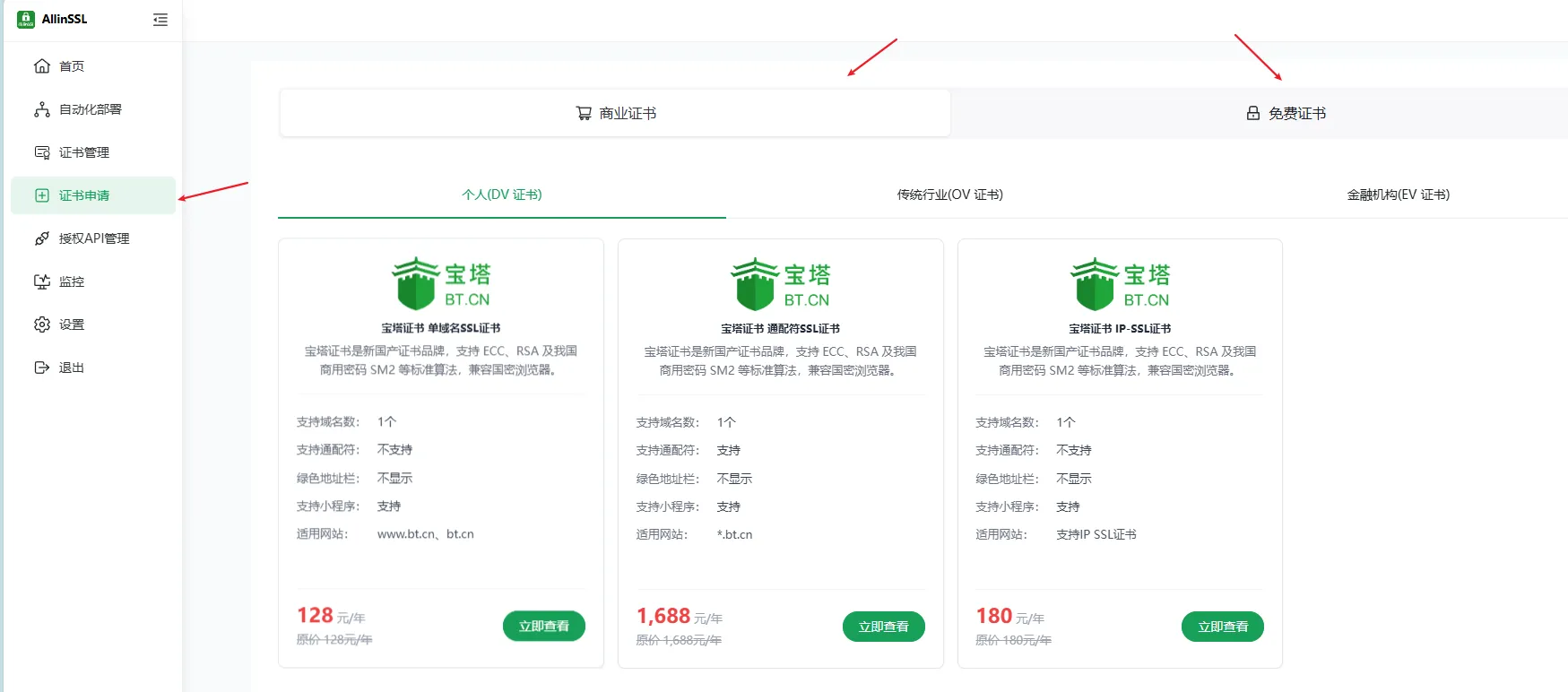Select the 个人(DV 证书) tab
Viewport: 1568px width, 692px height.
tap(502, 195)
